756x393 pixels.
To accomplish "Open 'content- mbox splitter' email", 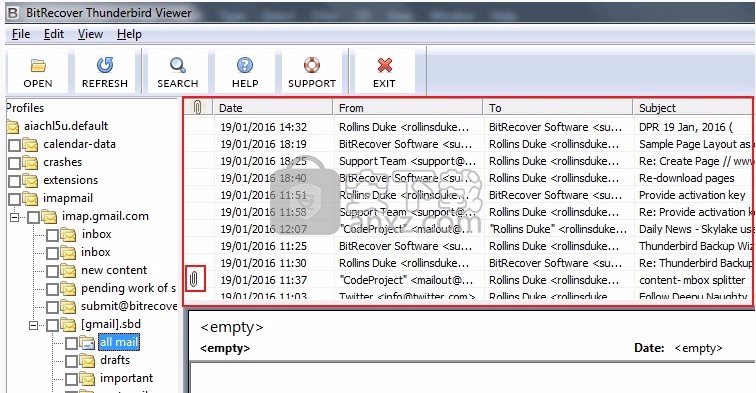I will pos(692,280).
